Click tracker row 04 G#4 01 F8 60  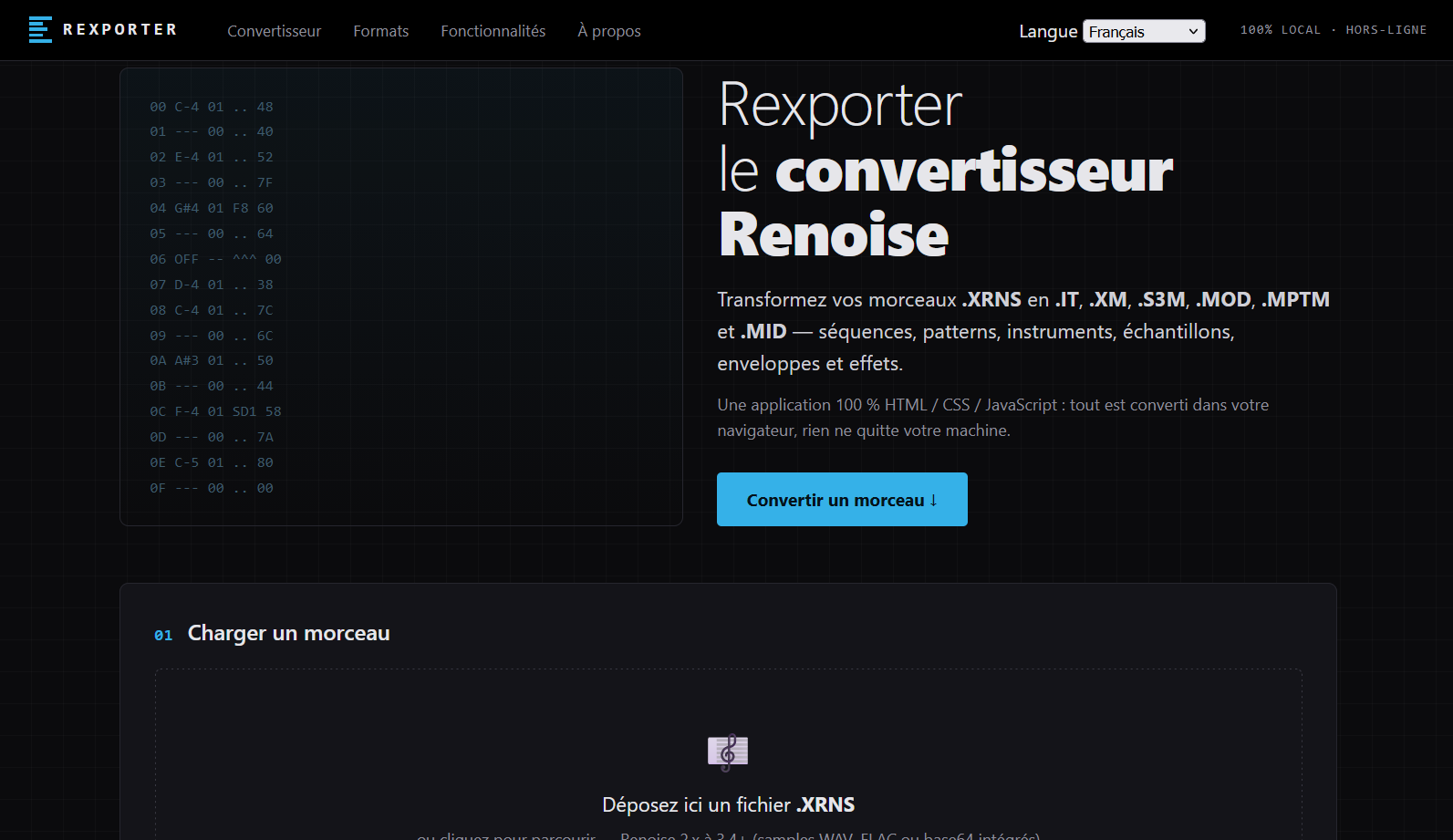pos(212,208)
